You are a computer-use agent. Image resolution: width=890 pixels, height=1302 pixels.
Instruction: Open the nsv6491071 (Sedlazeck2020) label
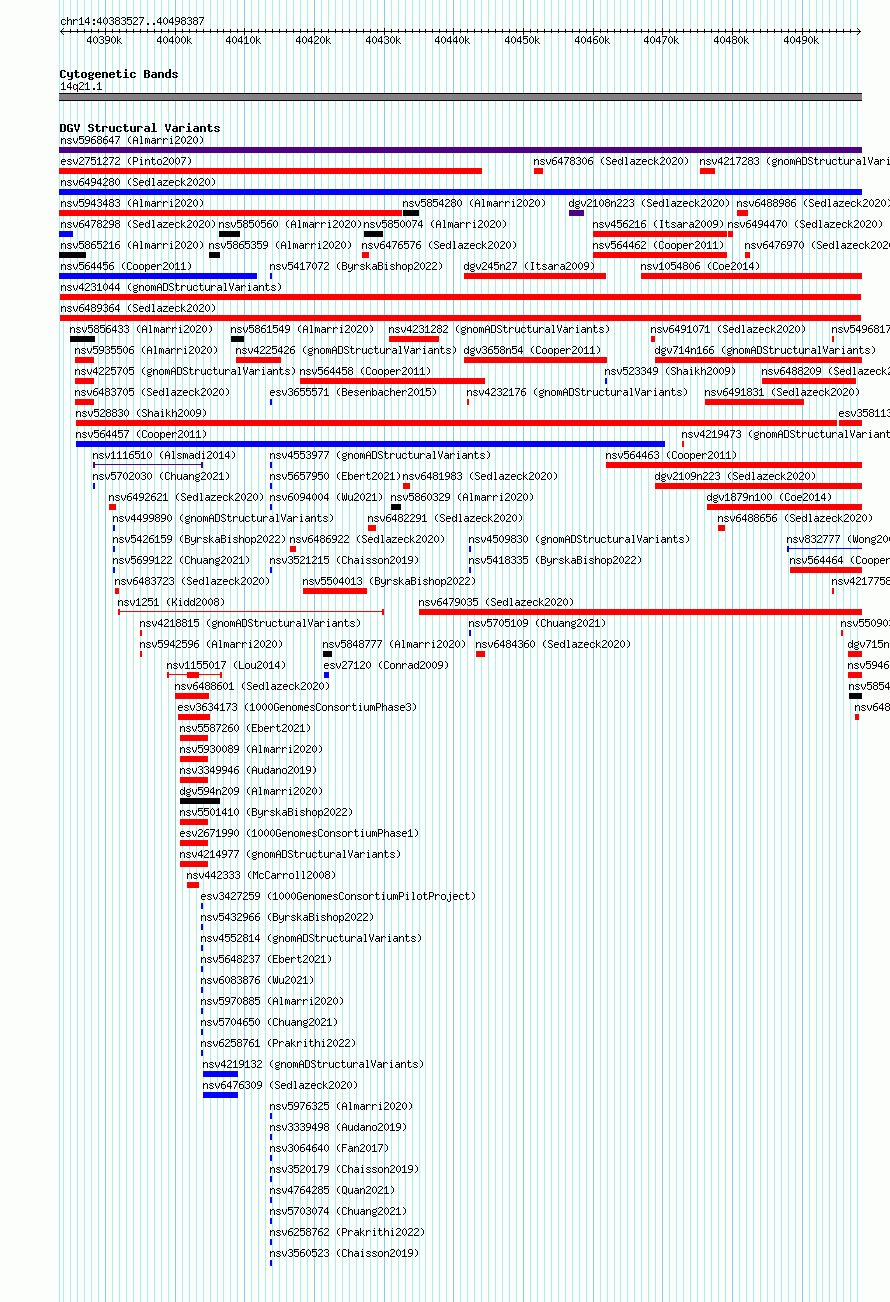click(728, 329)
